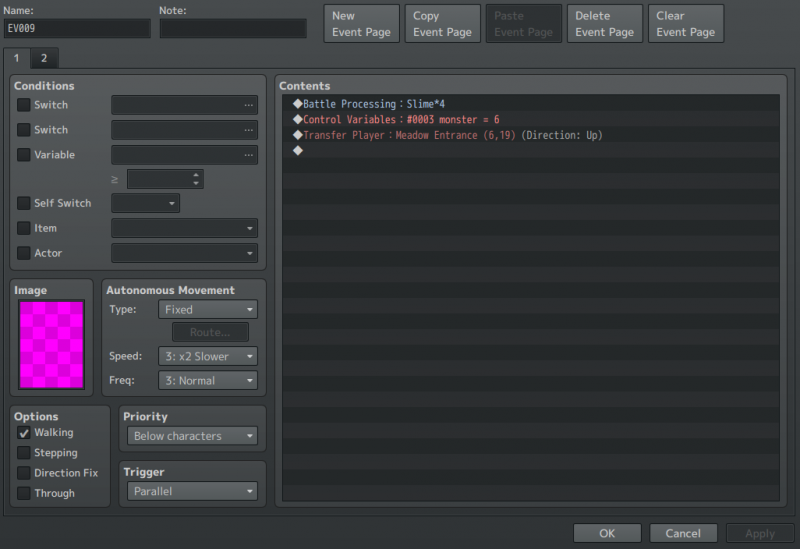Click the Note input field
This screenshot has width=800, height=549.
233,29
